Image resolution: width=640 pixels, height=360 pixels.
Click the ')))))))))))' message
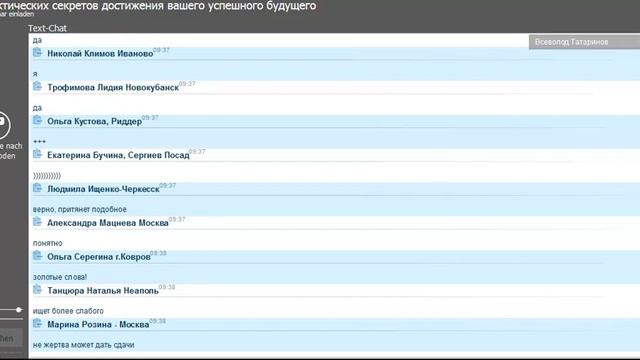[x=47, y=176]
